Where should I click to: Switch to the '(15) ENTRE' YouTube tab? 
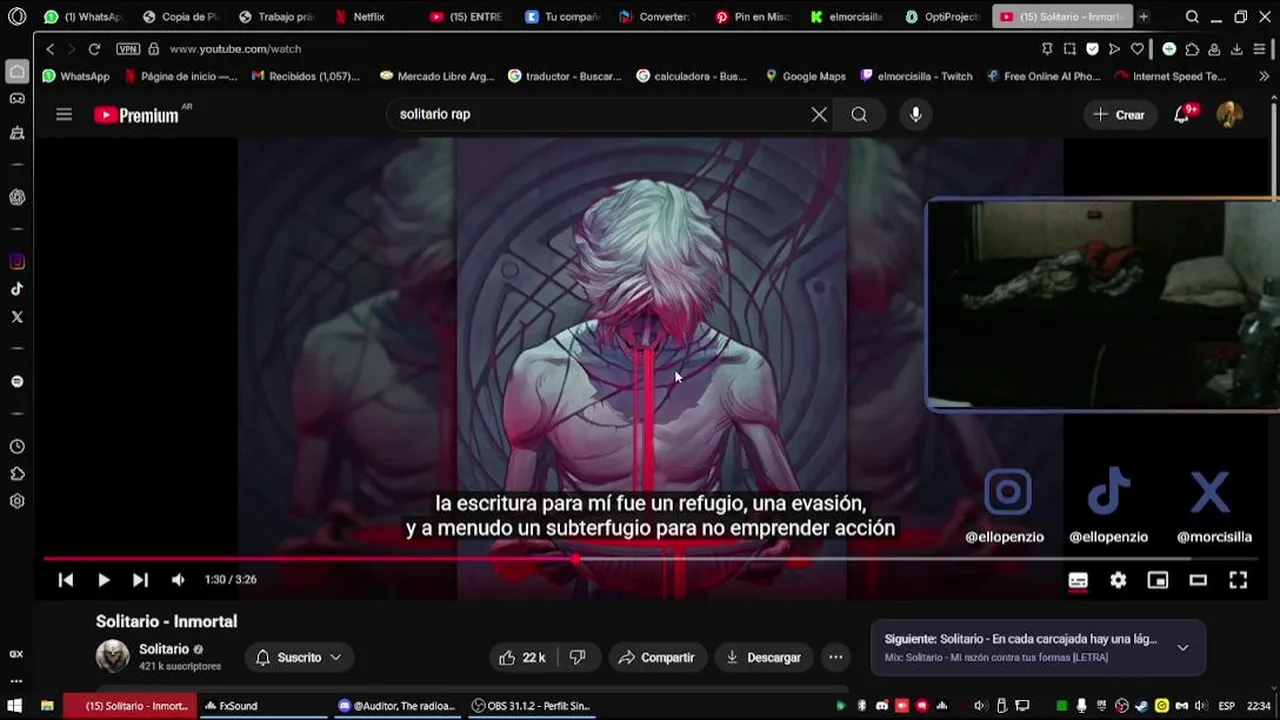coord(468,17)
